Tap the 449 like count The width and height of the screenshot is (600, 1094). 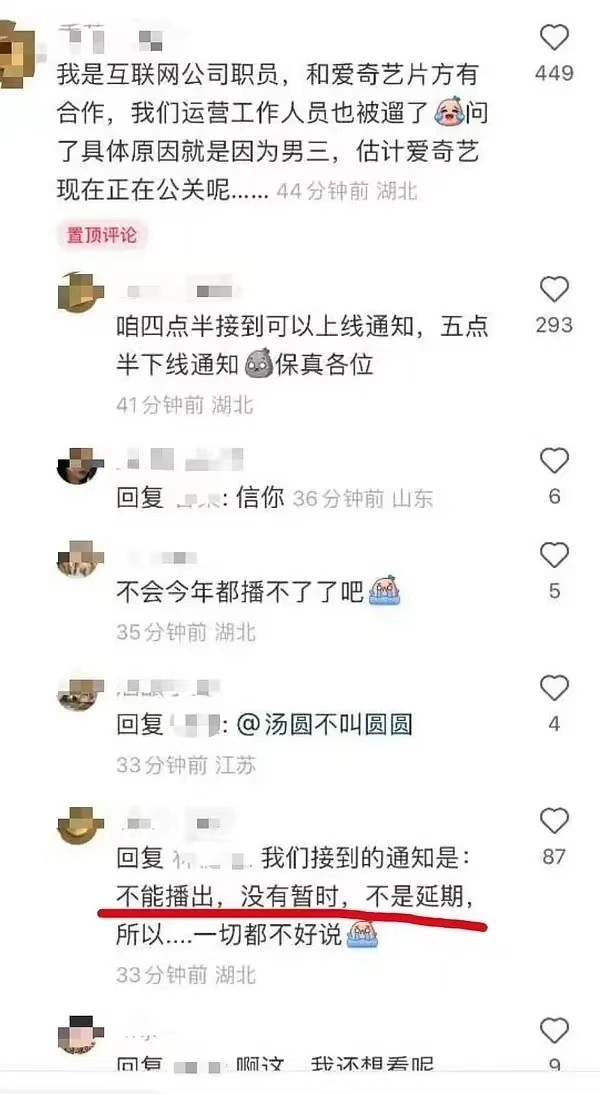(x=555, y=73)
